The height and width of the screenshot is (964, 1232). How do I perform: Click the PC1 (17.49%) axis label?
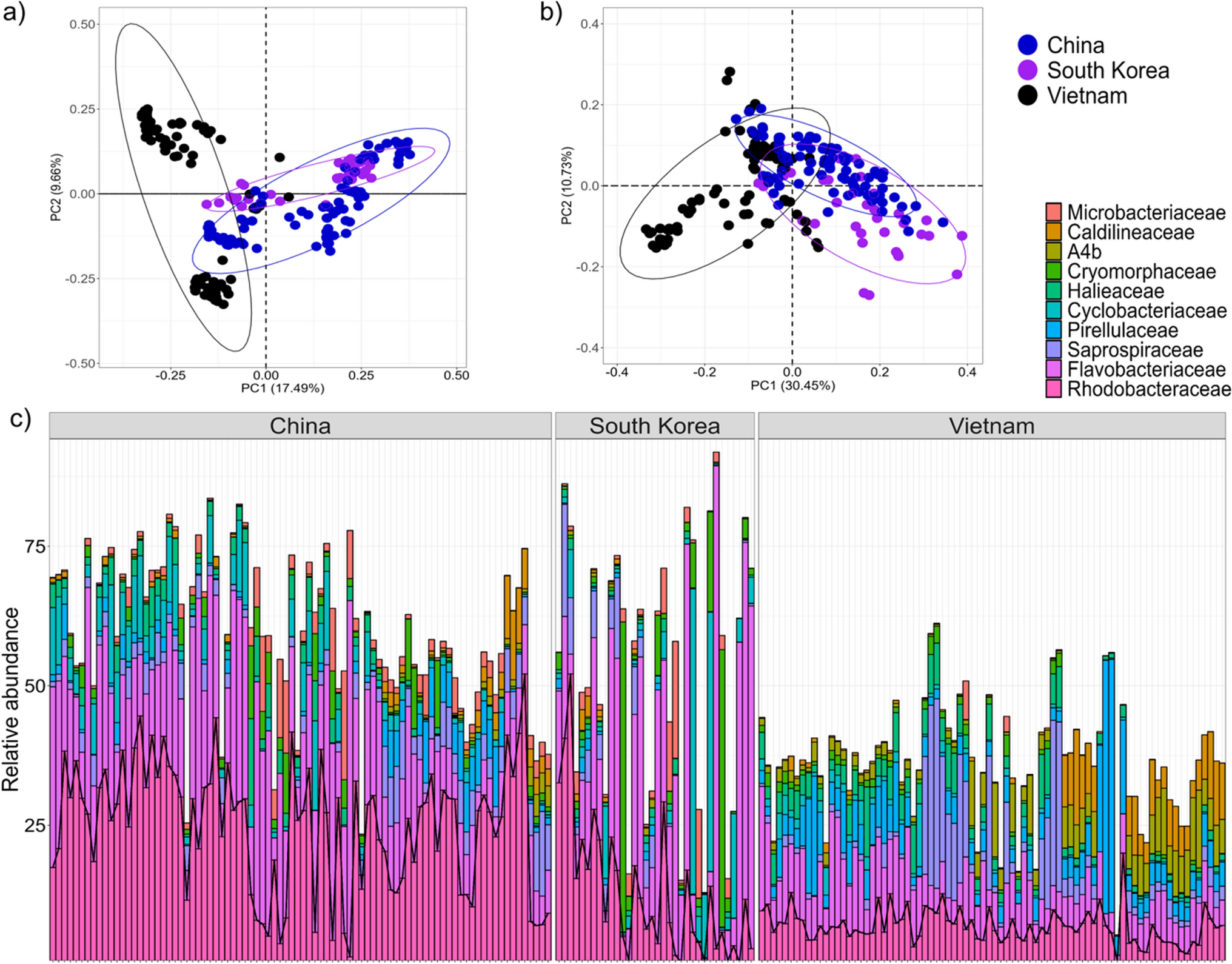tap(283, 388)
